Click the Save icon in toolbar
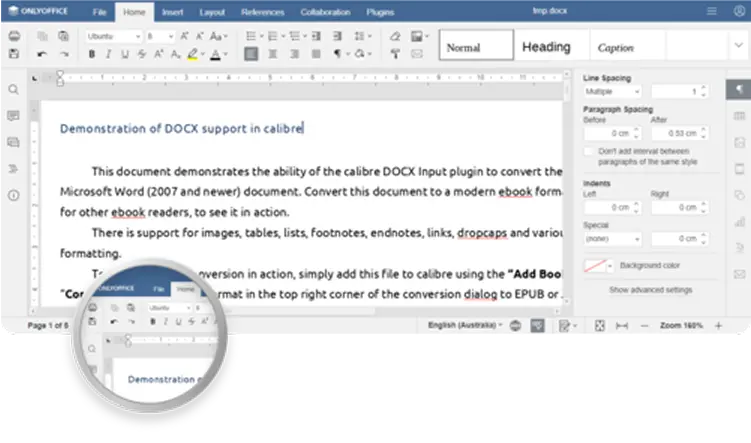751x443 pixels. [14, 54]
